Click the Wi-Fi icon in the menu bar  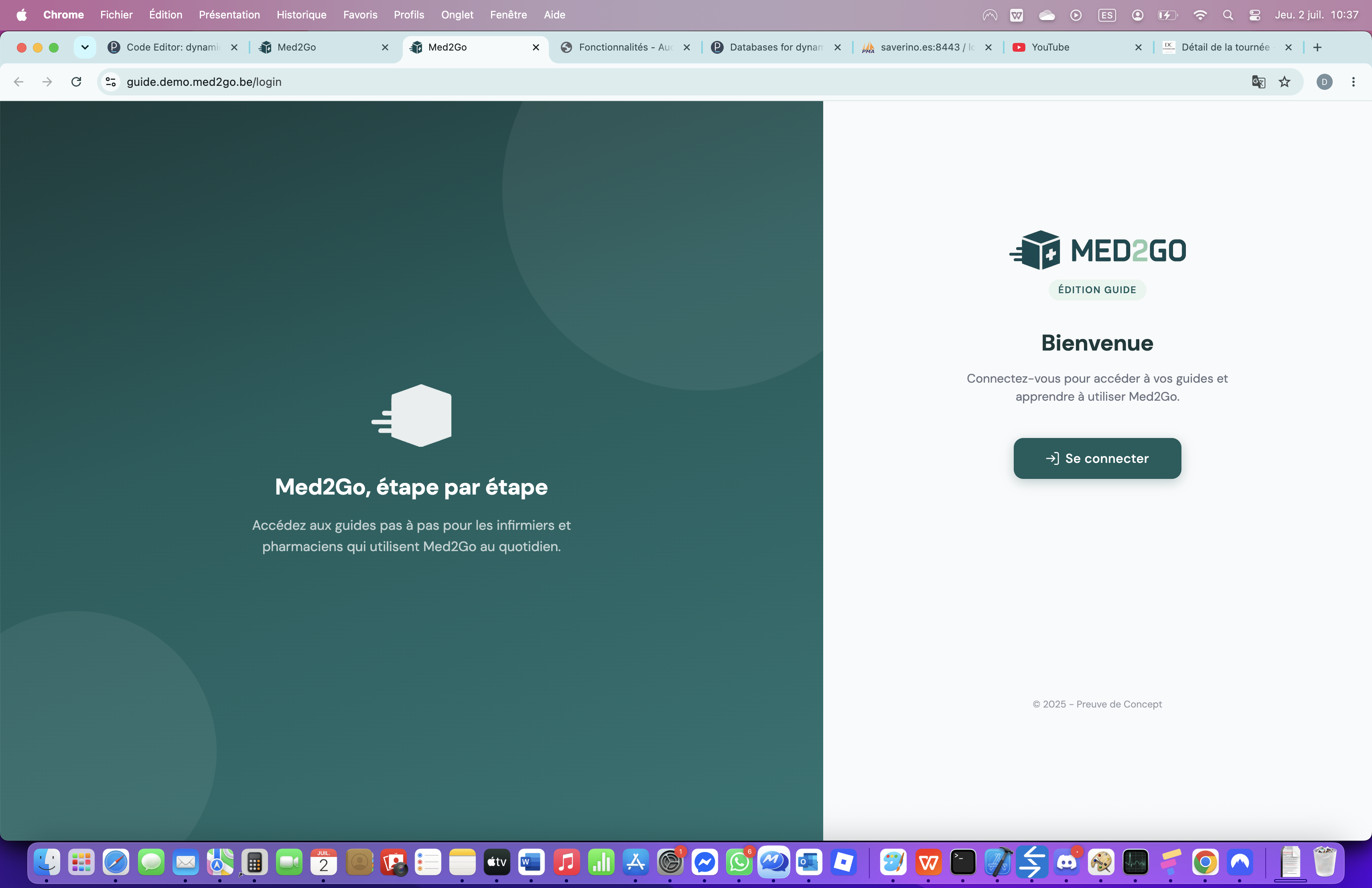point(1199,15)
